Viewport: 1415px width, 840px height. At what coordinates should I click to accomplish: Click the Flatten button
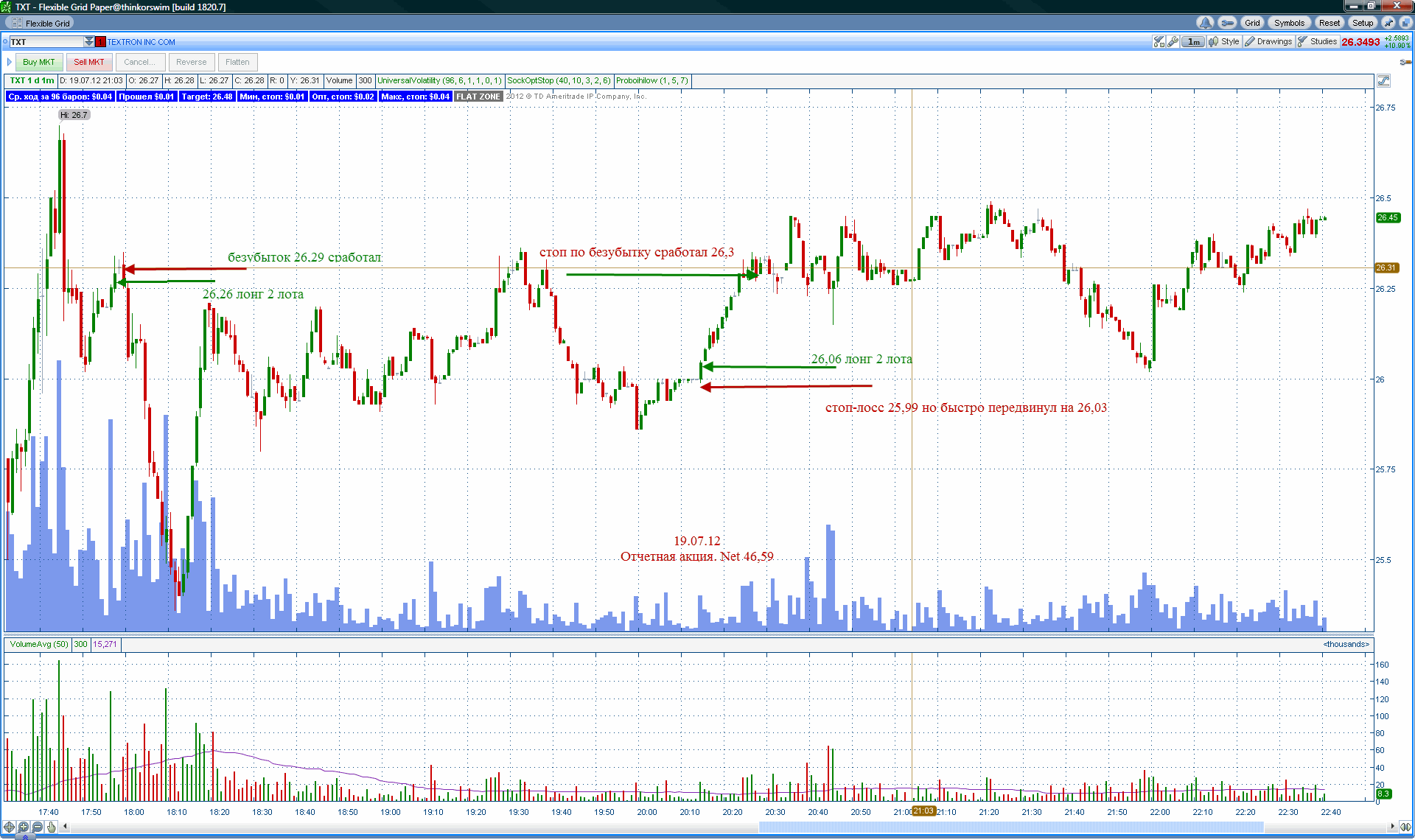tap(237, 62)
